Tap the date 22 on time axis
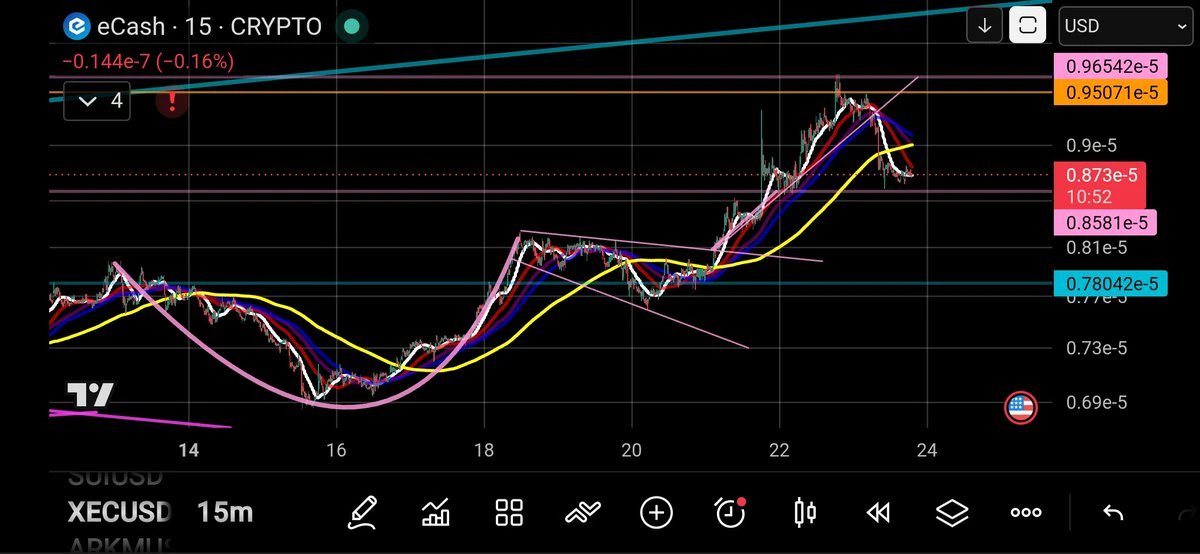This screenshot has height=554, width=1200. click(779, 449)
